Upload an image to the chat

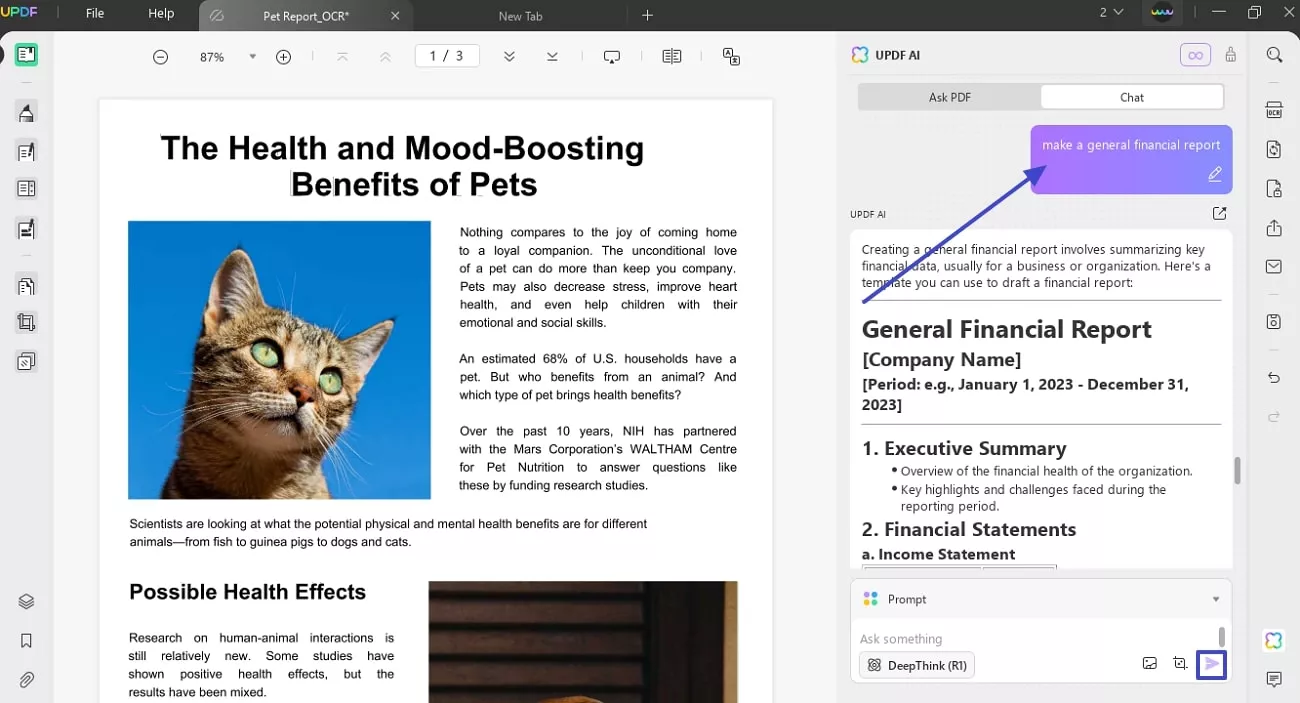pyautogui.click(x=1150, y=664)
